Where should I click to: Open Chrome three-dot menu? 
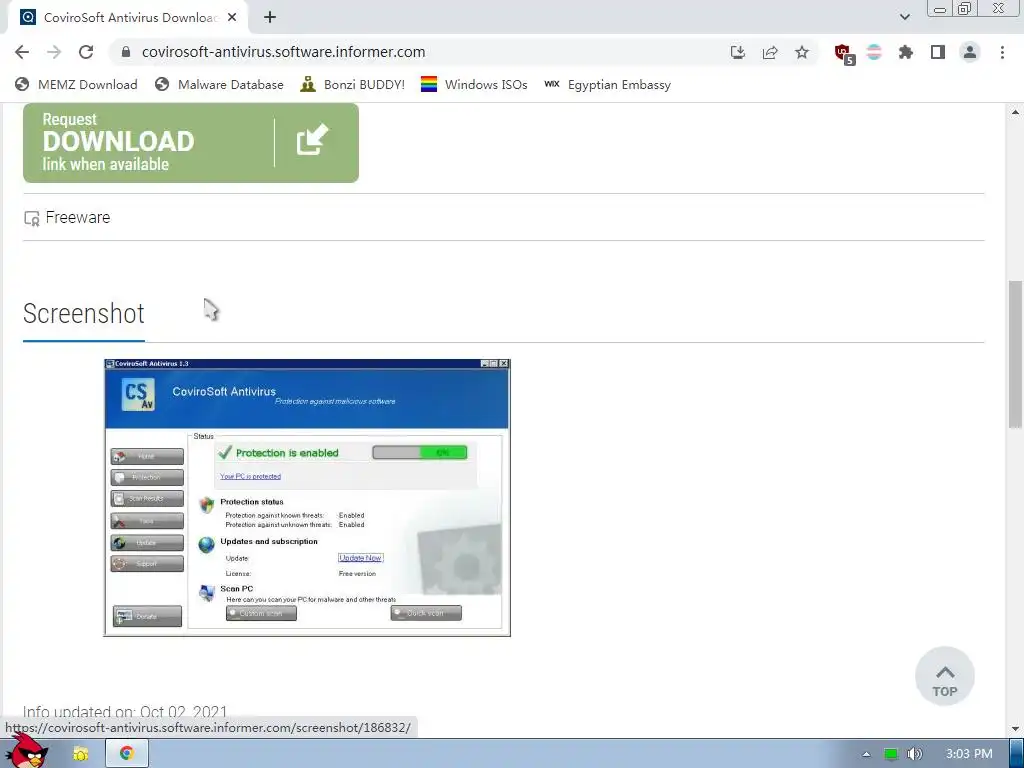click(x=1002, y=52)
